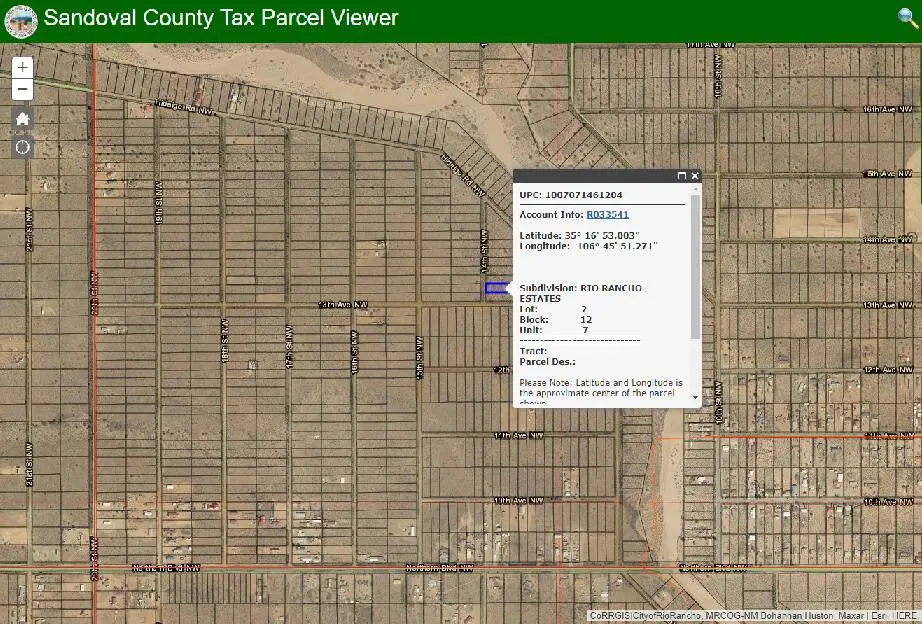The image size is (922, 624).
Task: Zoom in with the plus button
Action: (x=22, y=67)
